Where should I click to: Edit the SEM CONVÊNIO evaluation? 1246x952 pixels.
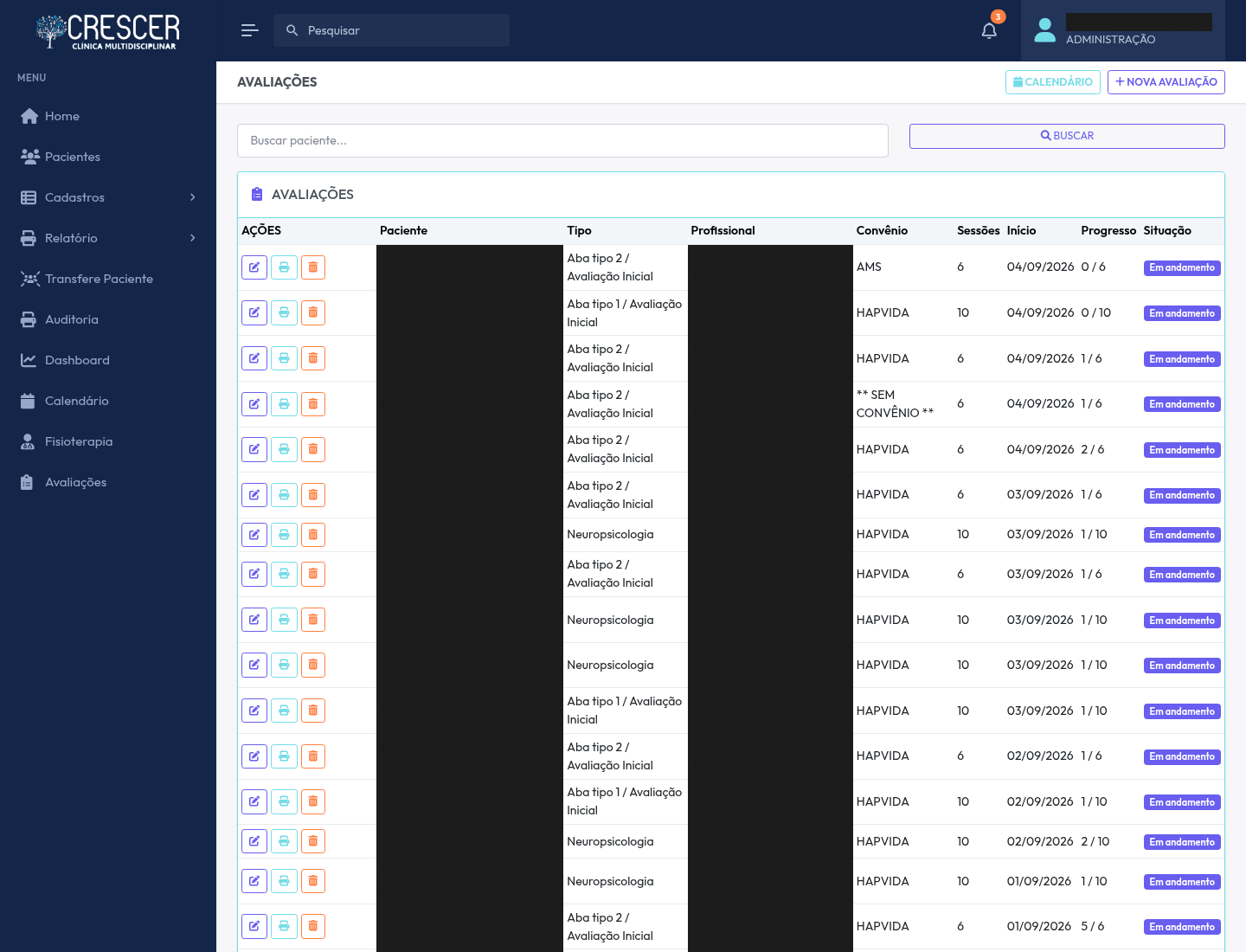point(254,404)
